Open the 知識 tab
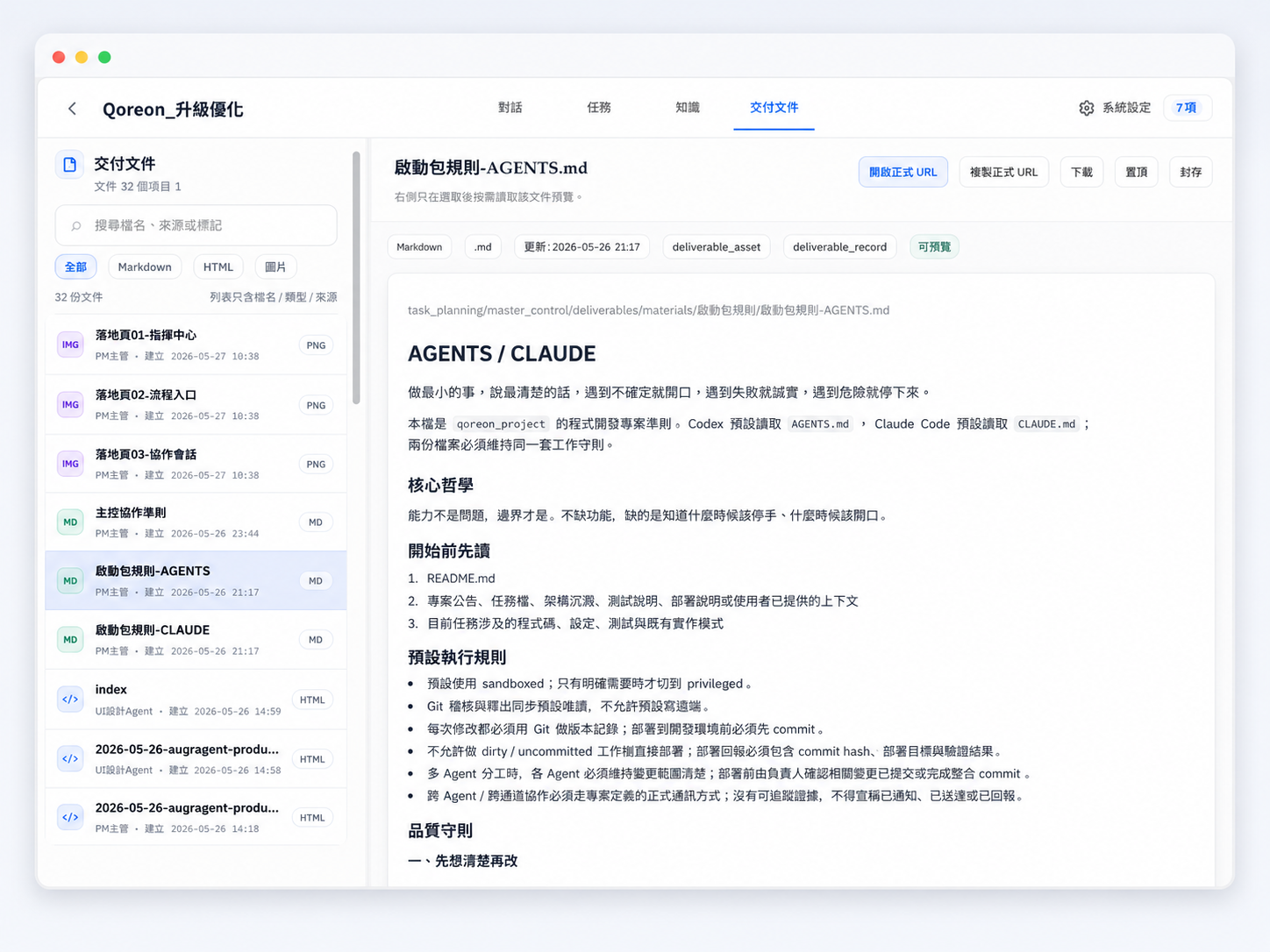Viewport: 1270px width, 952px height. coord(688,107)
